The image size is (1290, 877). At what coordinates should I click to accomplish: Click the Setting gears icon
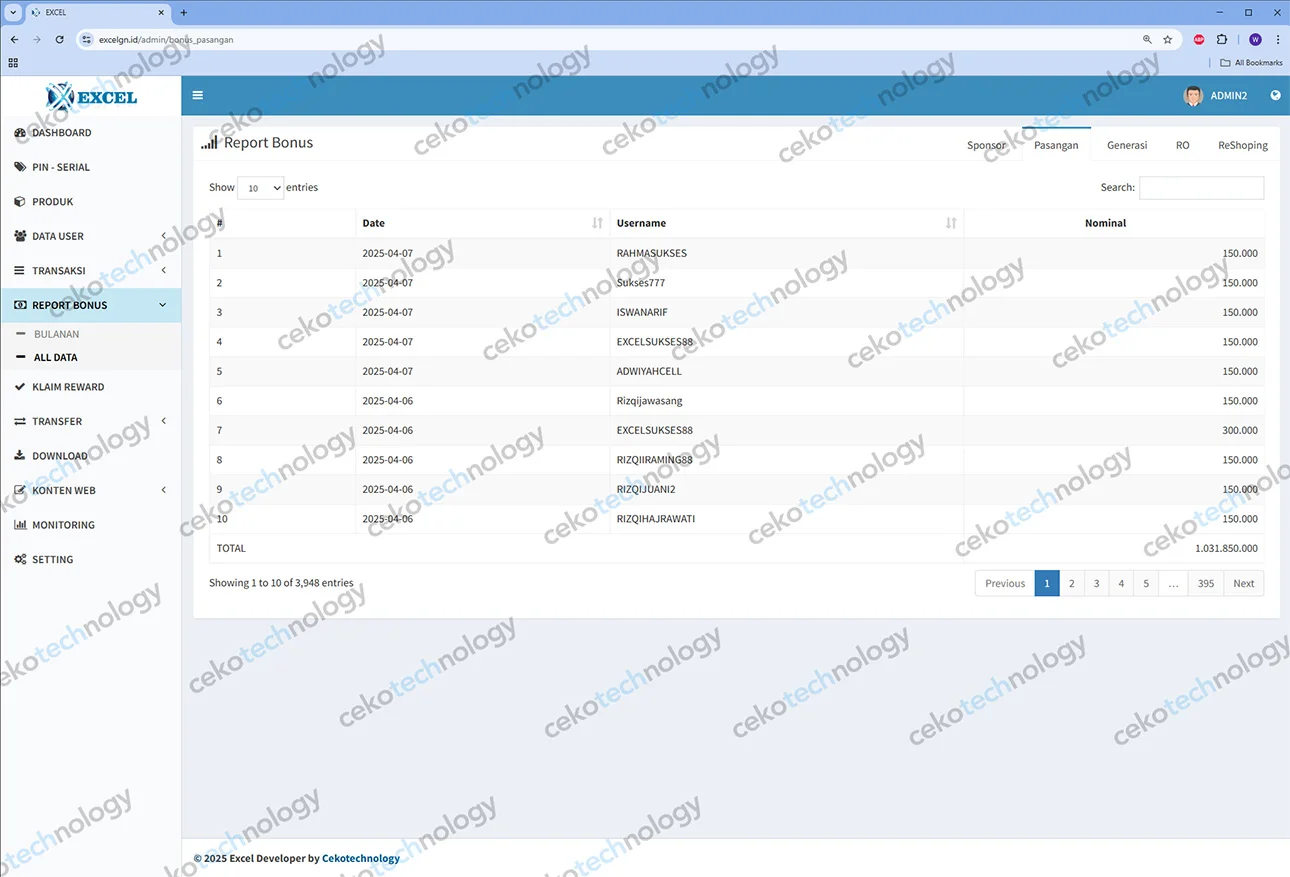[x=20, y=560]
